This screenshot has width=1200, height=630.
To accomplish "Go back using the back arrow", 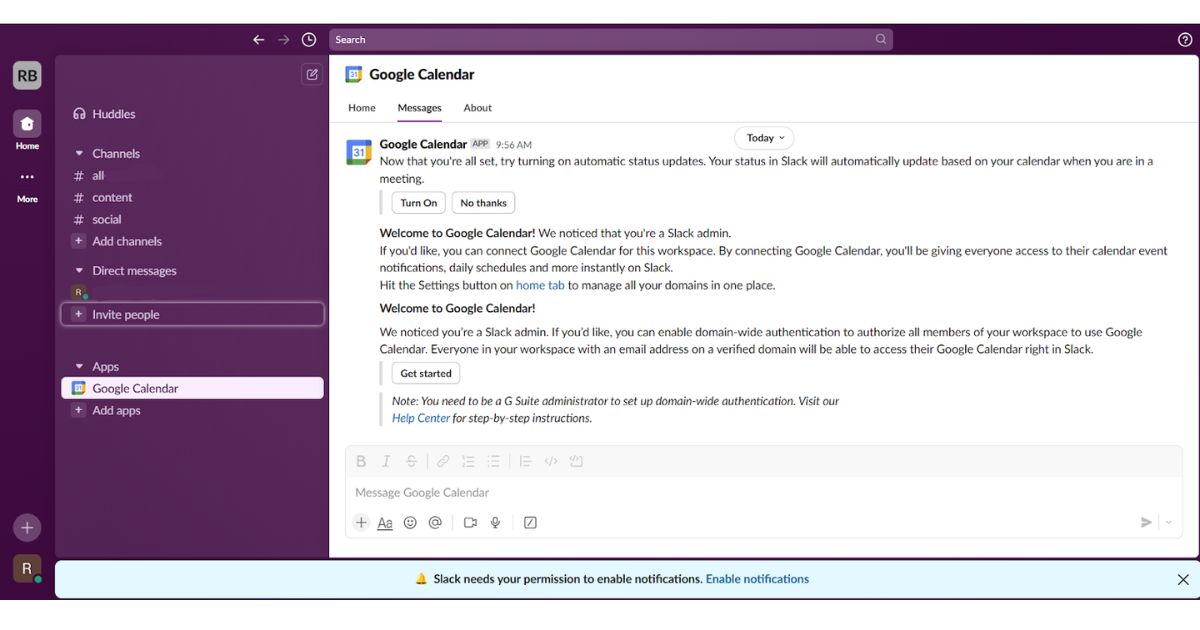I will click(x=258, y=40).
